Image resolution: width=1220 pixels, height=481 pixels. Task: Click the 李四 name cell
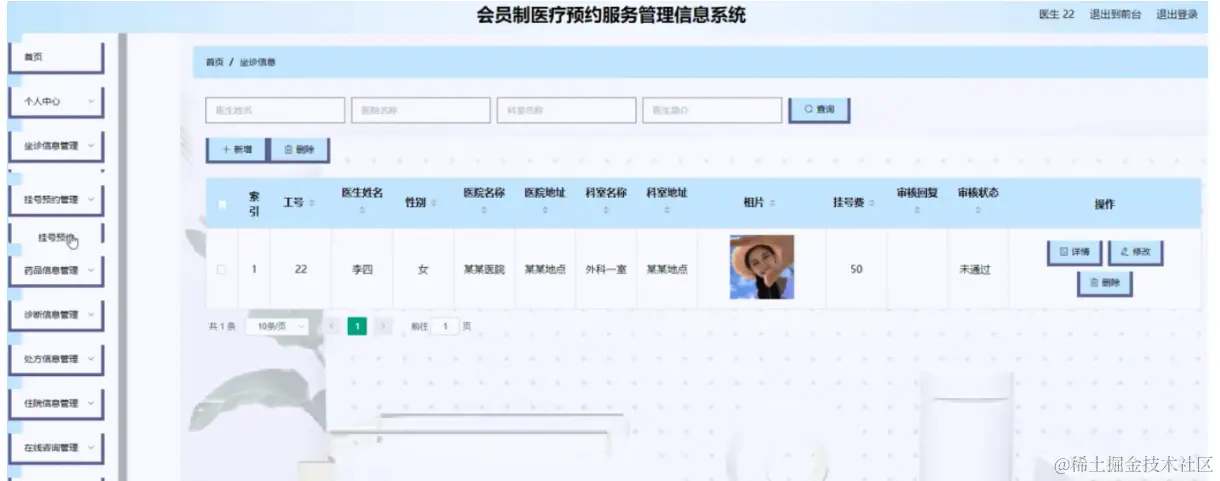click(x=362, y=269)
